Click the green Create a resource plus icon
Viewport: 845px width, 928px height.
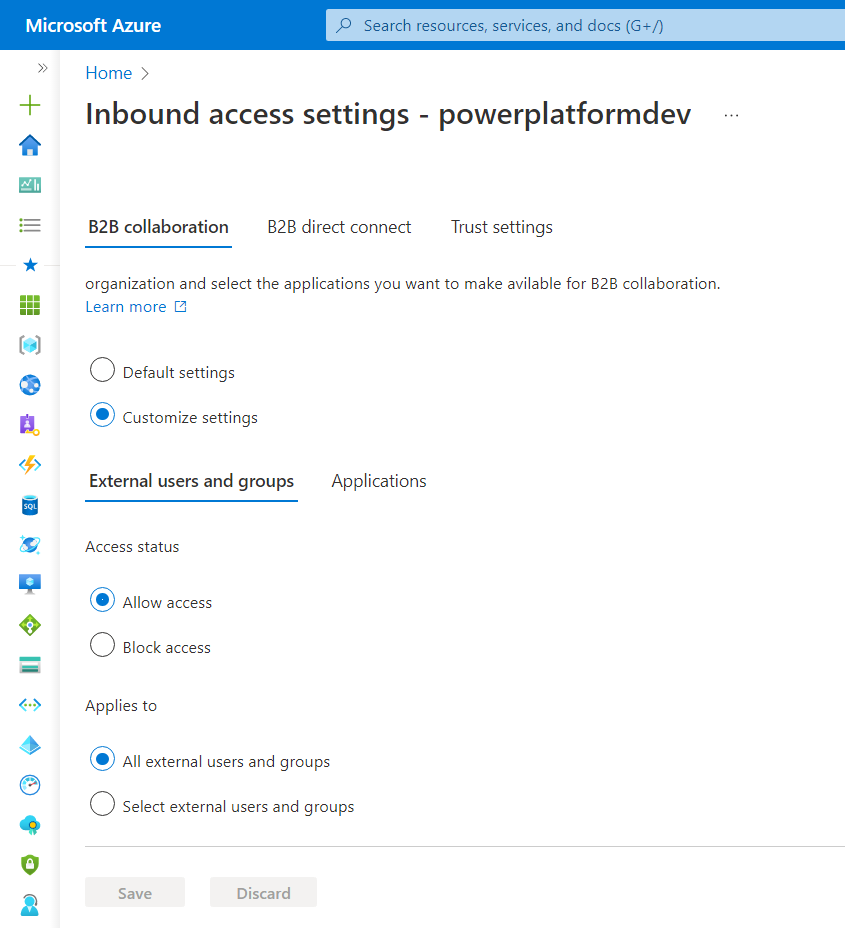click(x=30, y=105)
